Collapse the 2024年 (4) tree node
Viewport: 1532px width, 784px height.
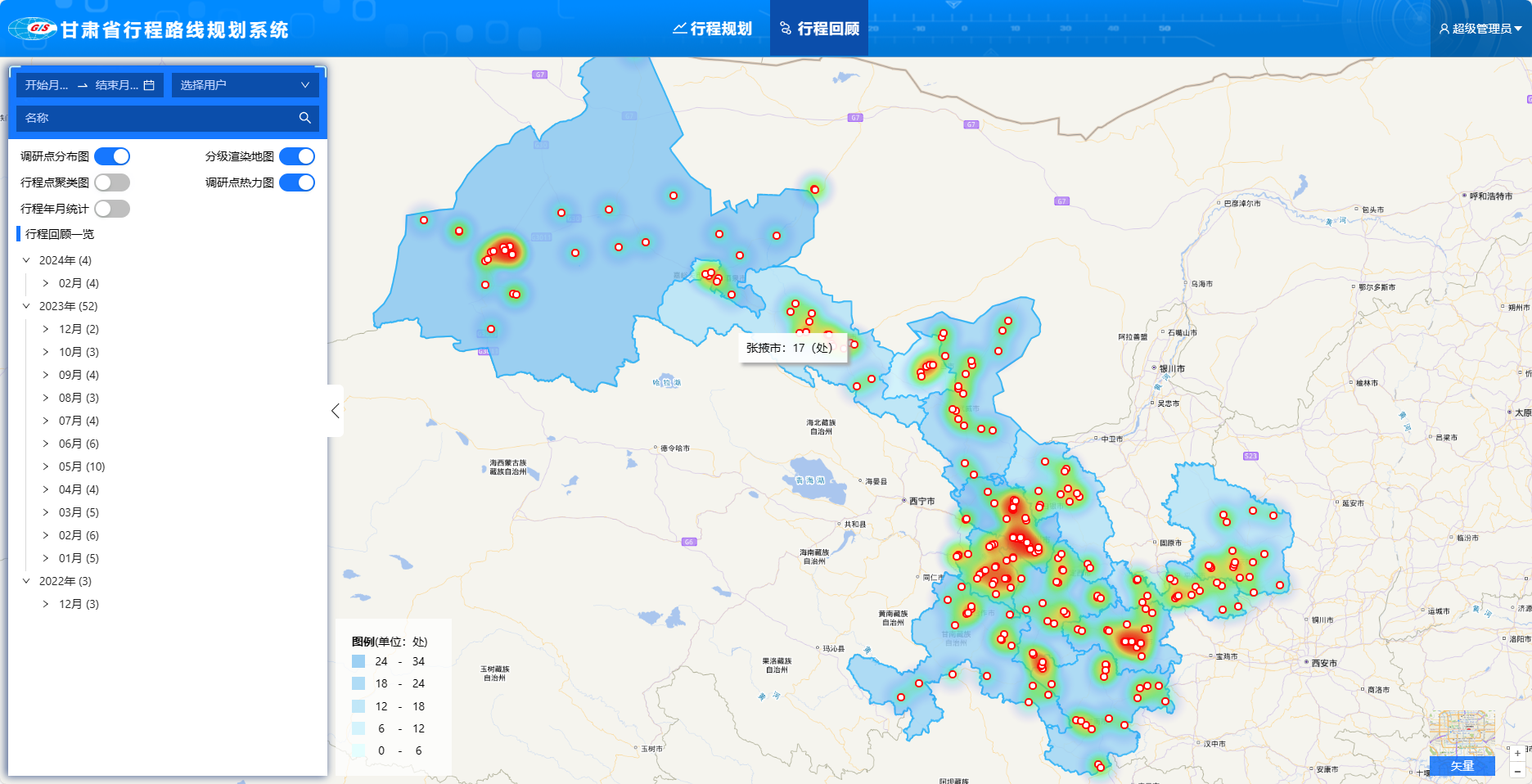26,260
